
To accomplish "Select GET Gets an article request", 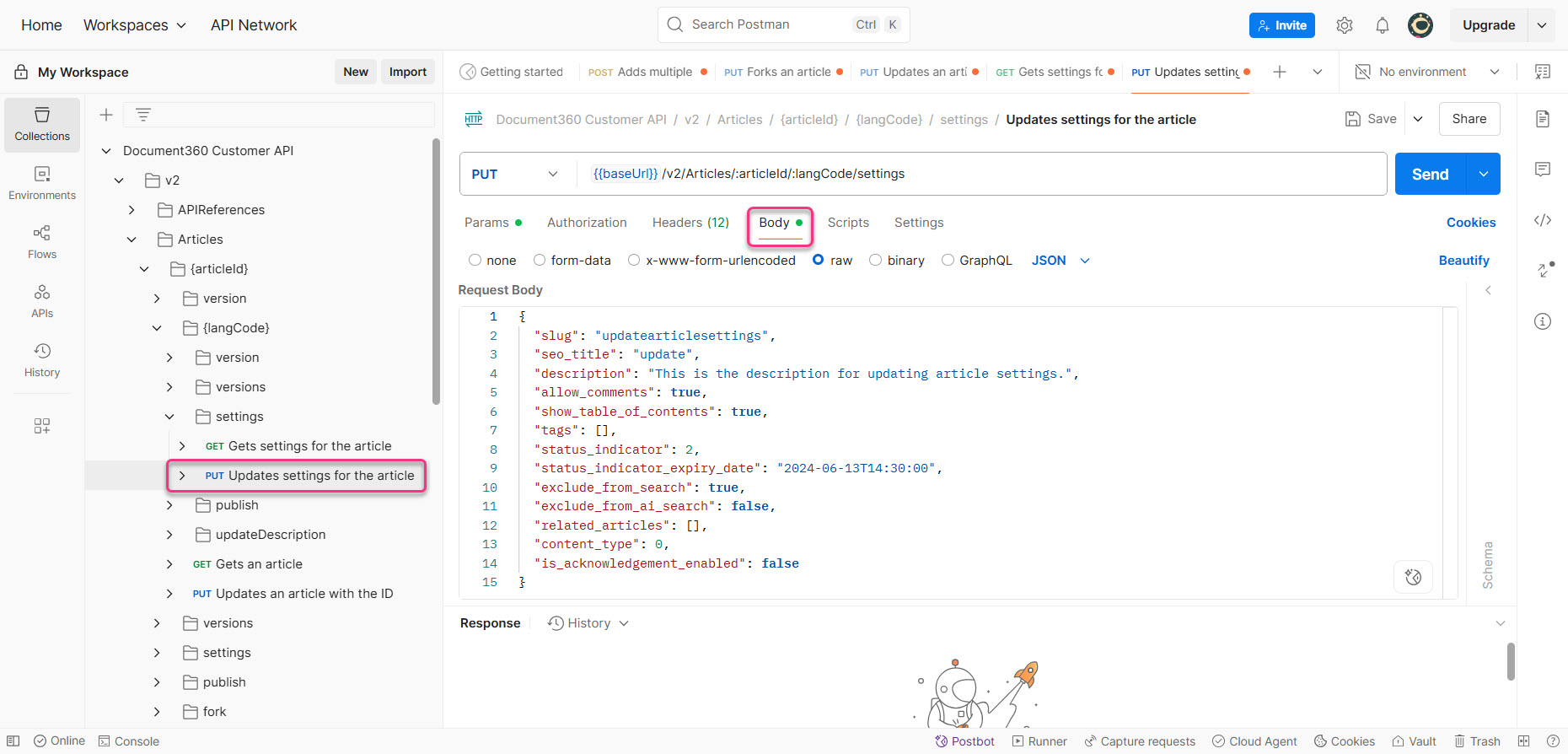I will tap(248, 564).
